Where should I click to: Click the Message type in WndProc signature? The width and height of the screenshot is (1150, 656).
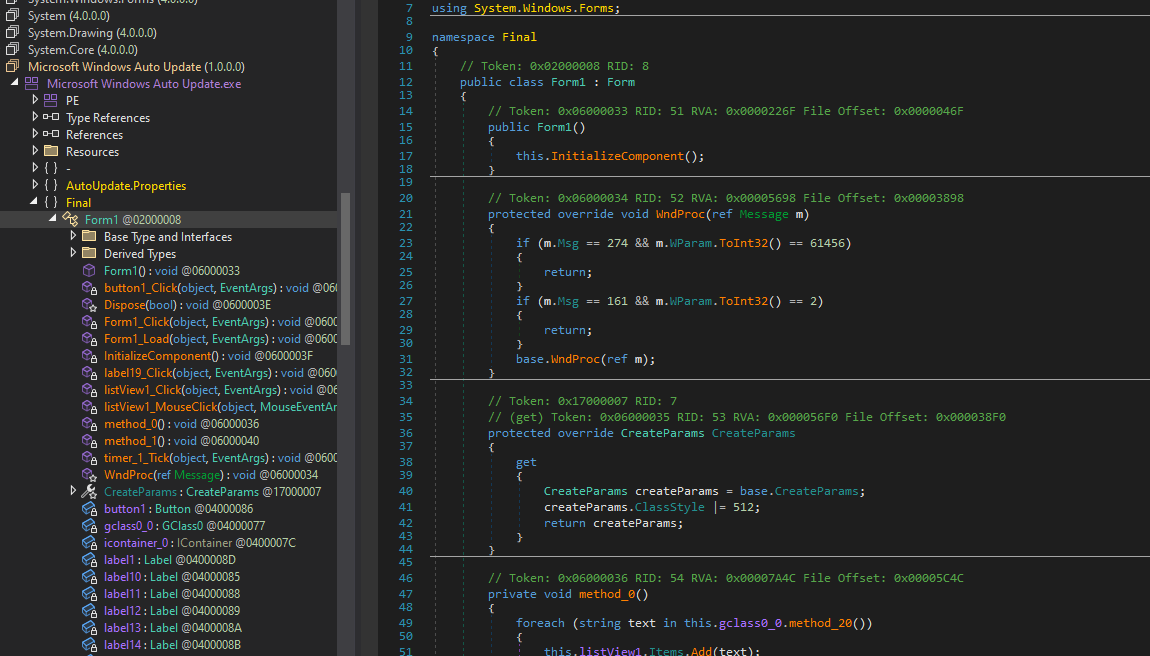763,214
